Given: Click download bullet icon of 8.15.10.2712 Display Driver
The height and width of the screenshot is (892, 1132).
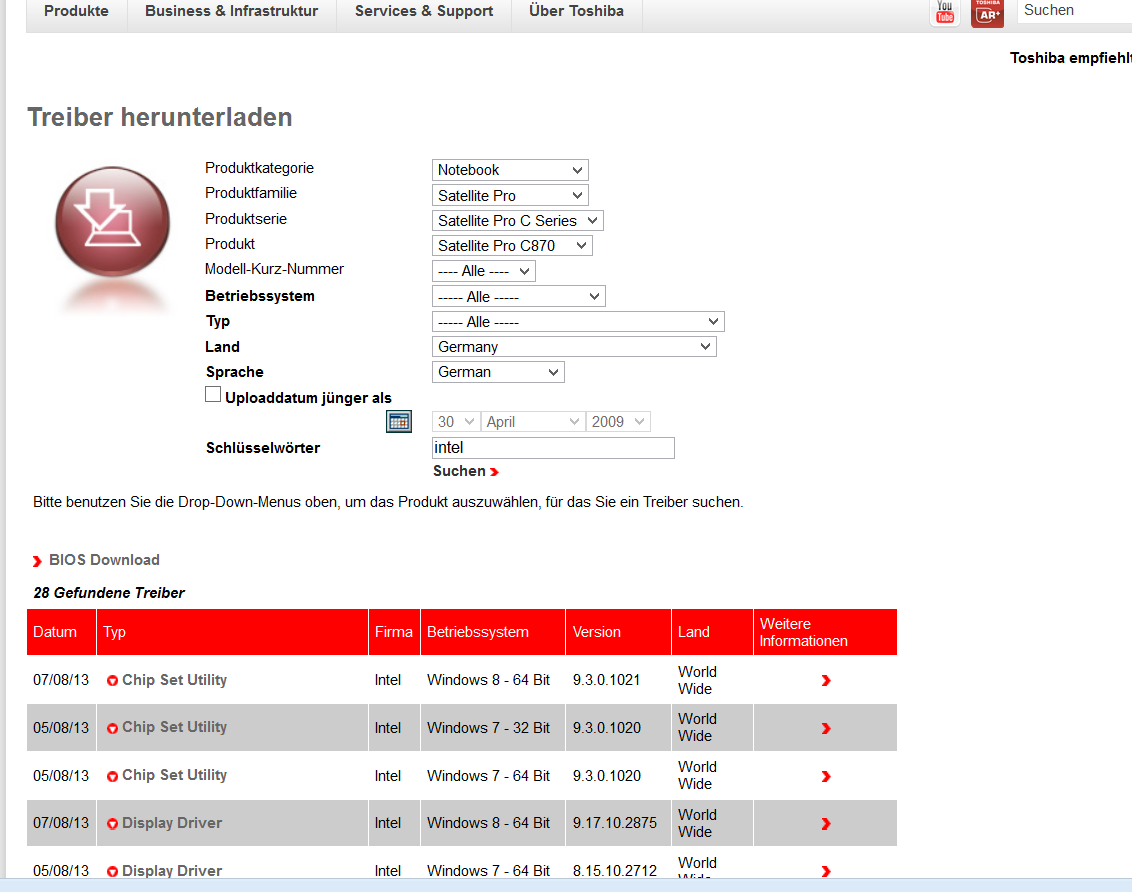Looking at the screenshot, I should (x=113, y=871).
